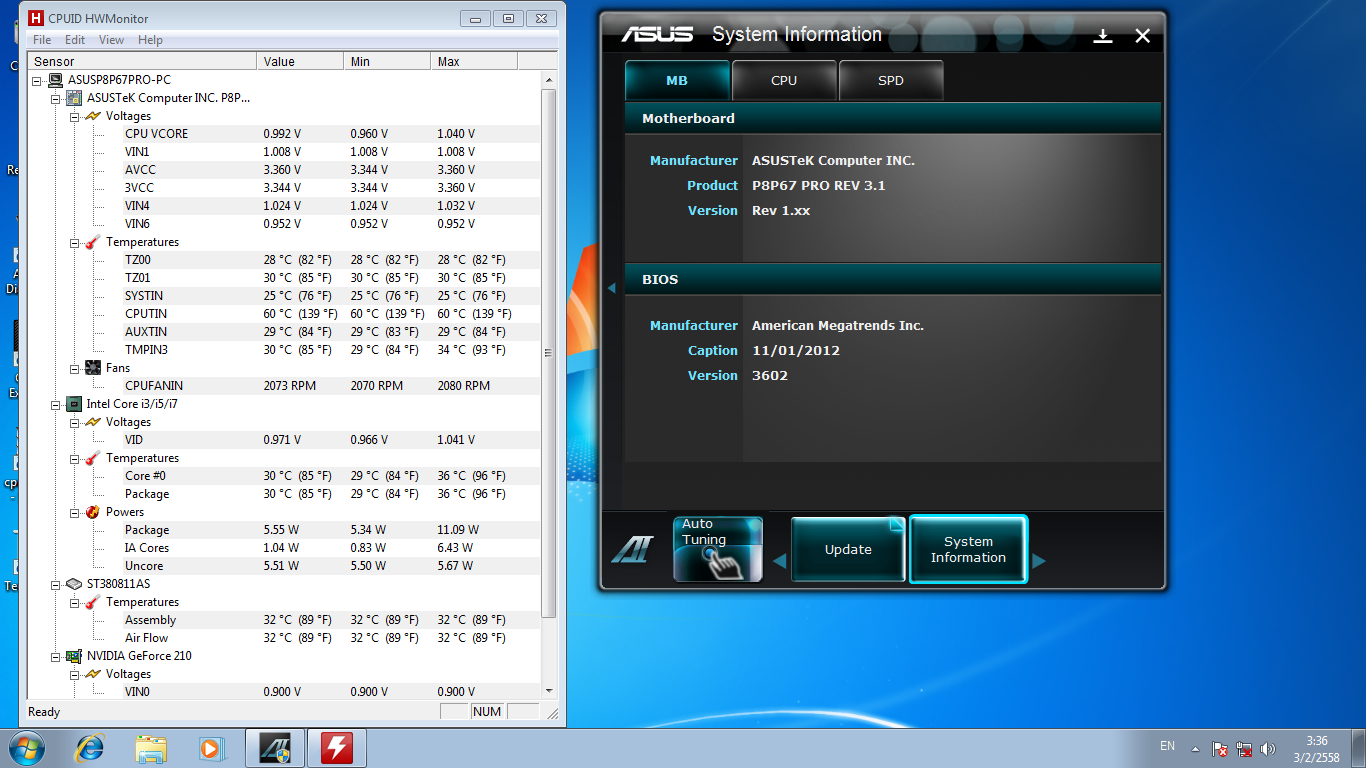This screenshot has height=768, width=1366.
Task: Click the computer icon beside ASUSP8P67PRO-PC
Action: [56, 80]
